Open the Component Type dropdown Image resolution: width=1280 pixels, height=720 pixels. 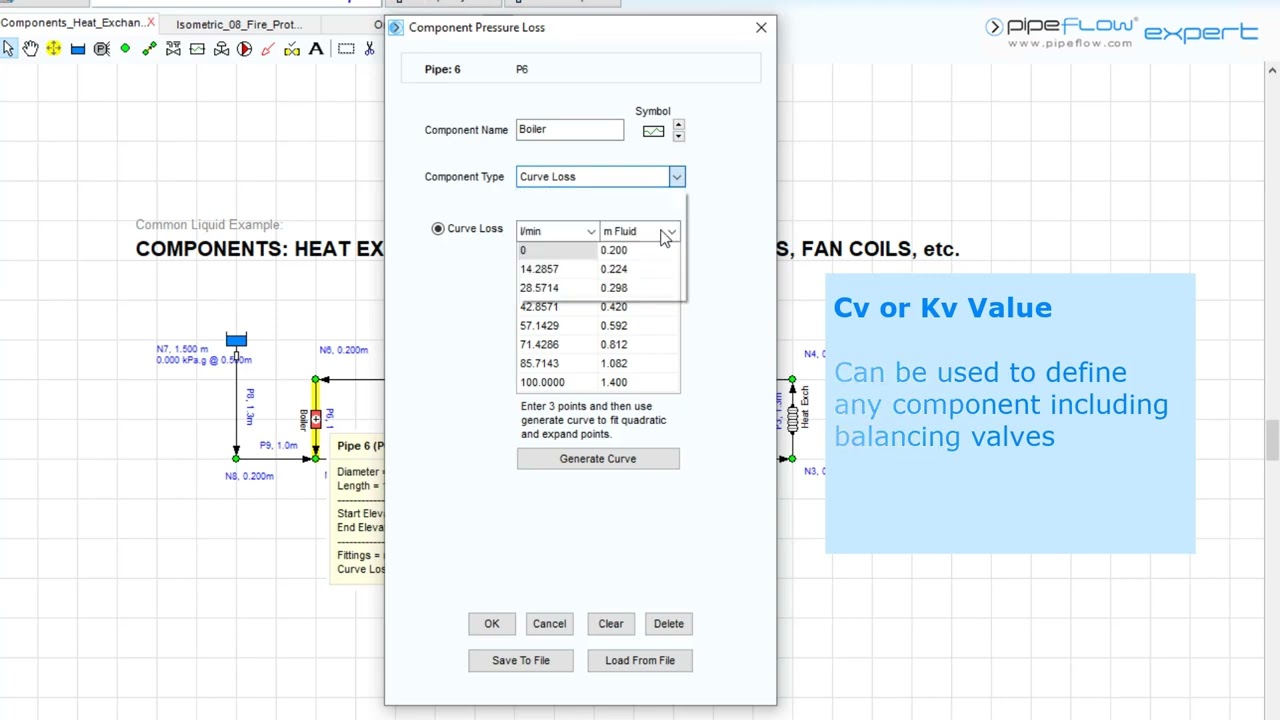[677, 177]
